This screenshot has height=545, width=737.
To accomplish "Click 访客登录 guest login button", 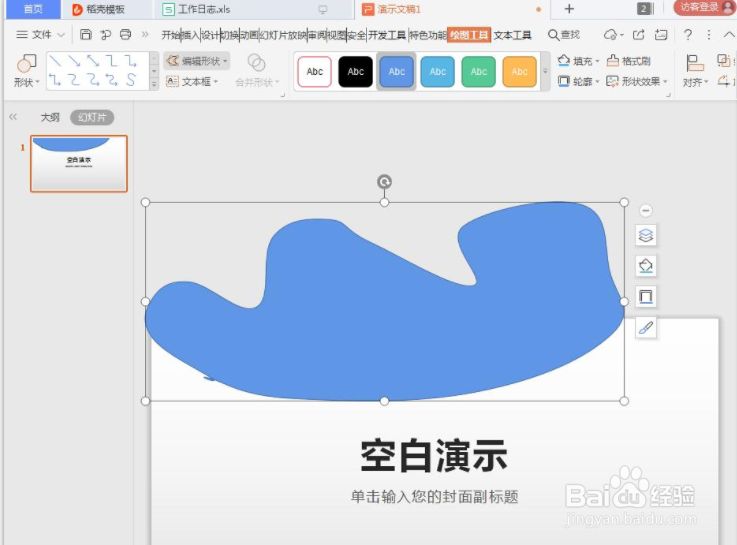I will pos(704,8).
